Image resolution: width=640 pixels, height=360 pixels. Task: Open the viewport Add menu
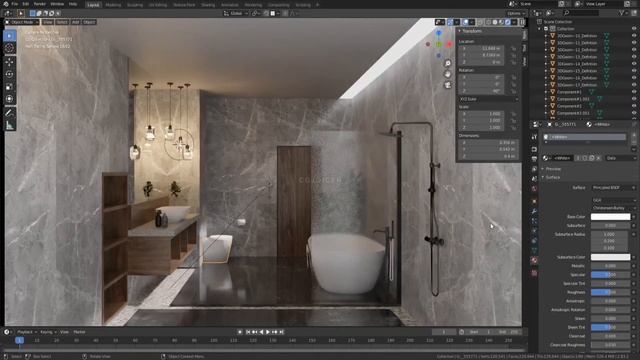(x=76, y=22)
